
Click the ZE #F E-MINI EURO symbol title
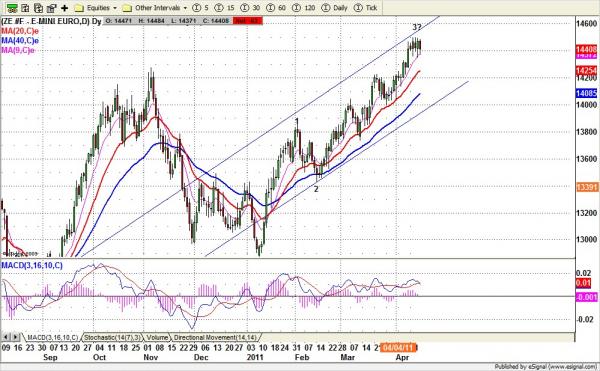[x=51, y=21]
